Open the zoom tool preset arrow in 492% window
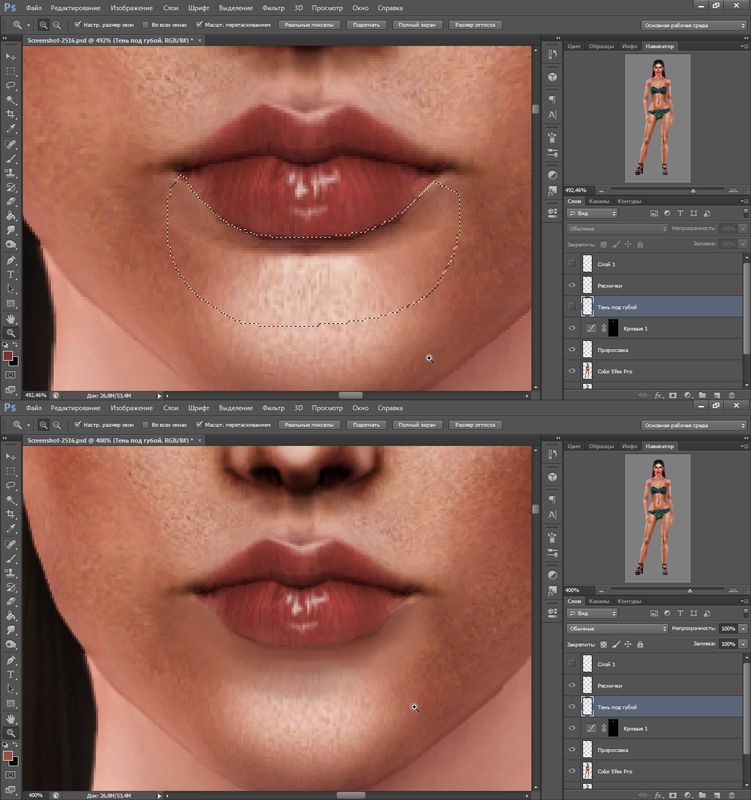Image resolution: width=751 pixels, height=800 pixels. pyautogui.click(x=29, y=24)
